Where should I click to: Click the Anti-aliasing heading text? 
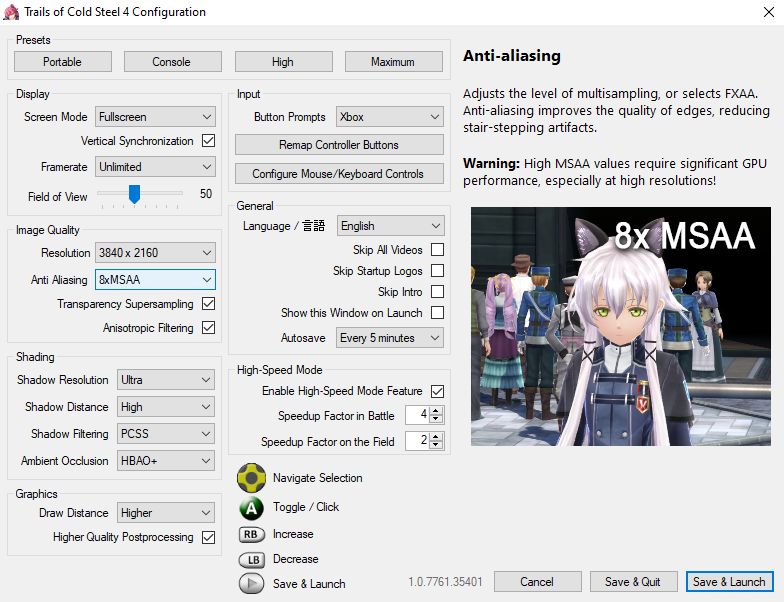click(x=512, y=56)
